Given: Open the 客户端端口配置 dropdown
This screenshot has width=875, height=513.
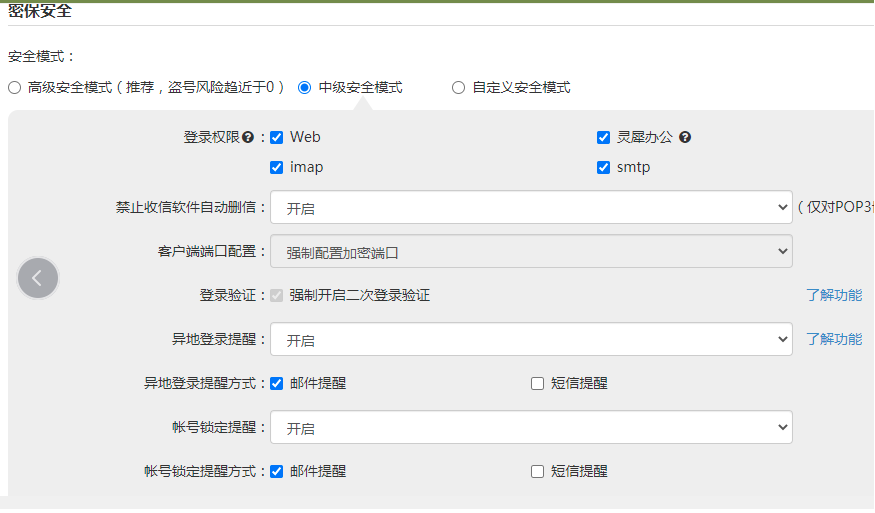Looking at the screenshot, I should (531, 252).
